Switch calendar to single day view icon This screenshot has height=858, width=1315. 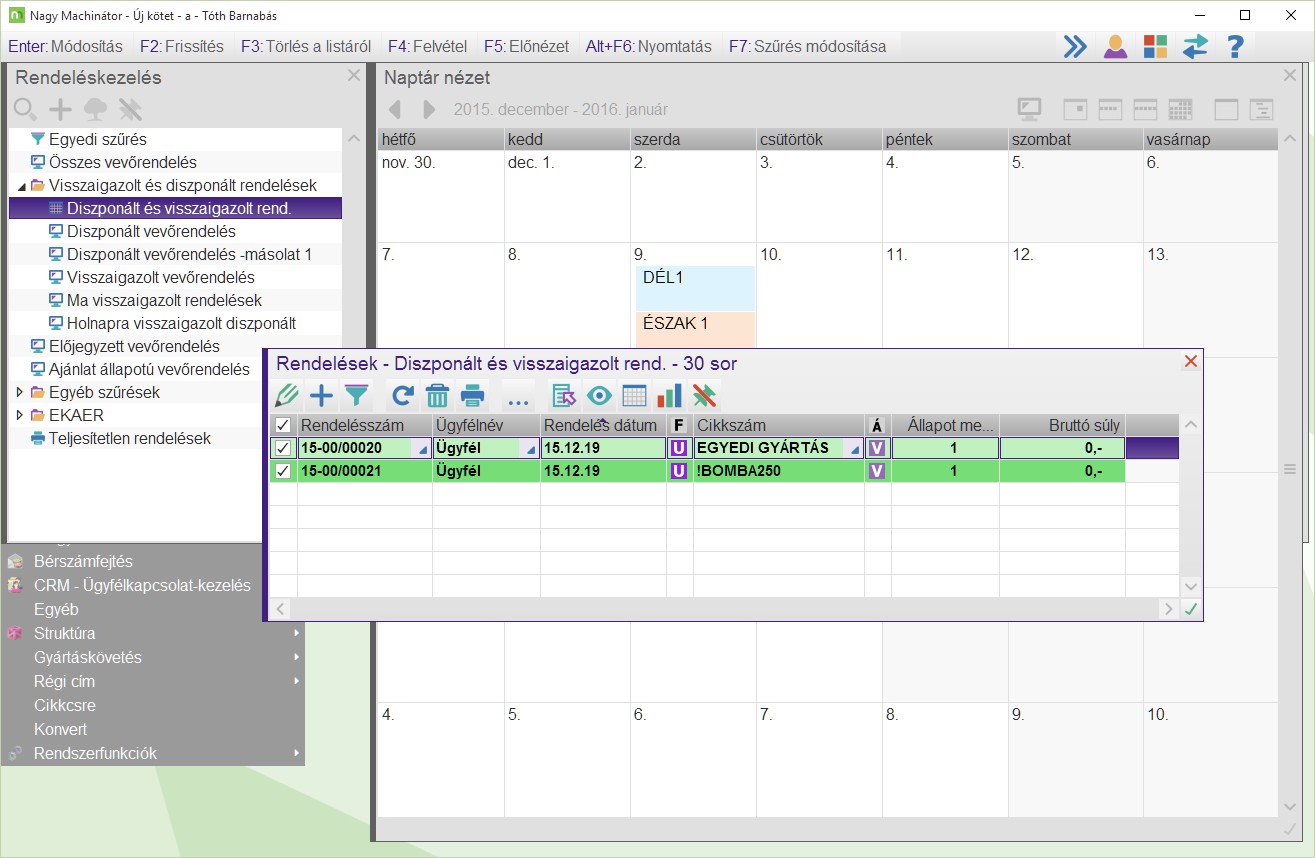(x=1074, y=110)
